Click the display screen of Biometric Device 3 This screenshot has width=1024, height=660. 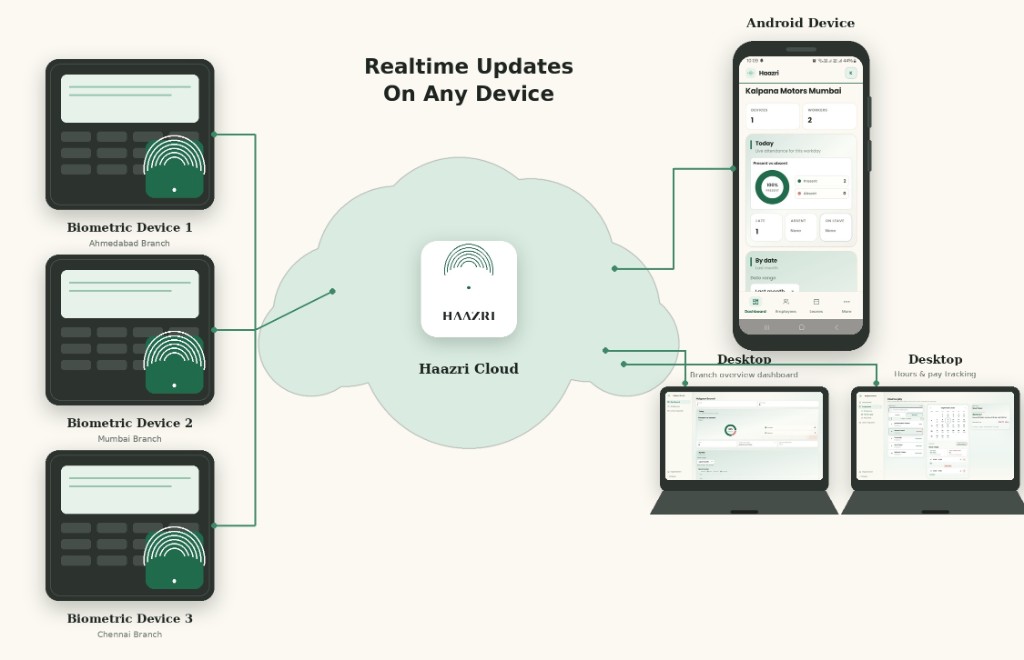point(130,490)
